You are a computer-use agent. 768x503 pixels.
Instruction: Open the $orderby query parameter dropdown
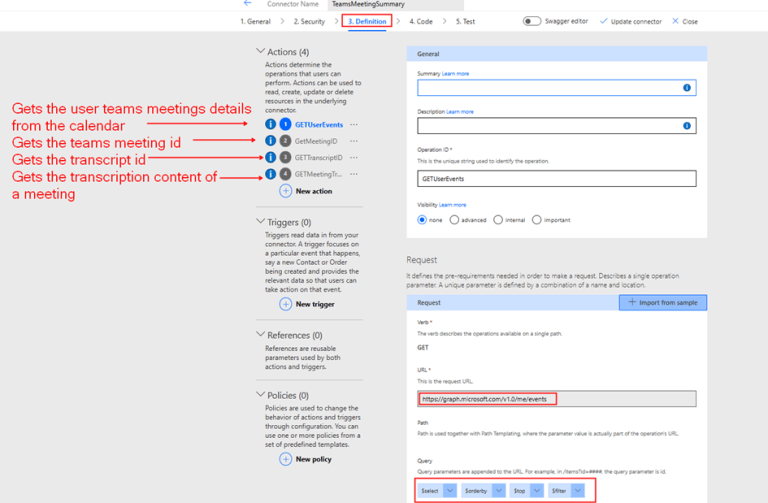pos(499,490)
